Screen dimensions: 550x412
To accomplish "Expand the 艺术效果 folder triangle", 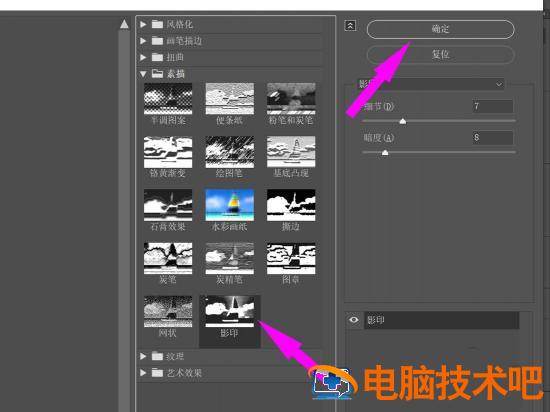I will click(x=143, y=373).
